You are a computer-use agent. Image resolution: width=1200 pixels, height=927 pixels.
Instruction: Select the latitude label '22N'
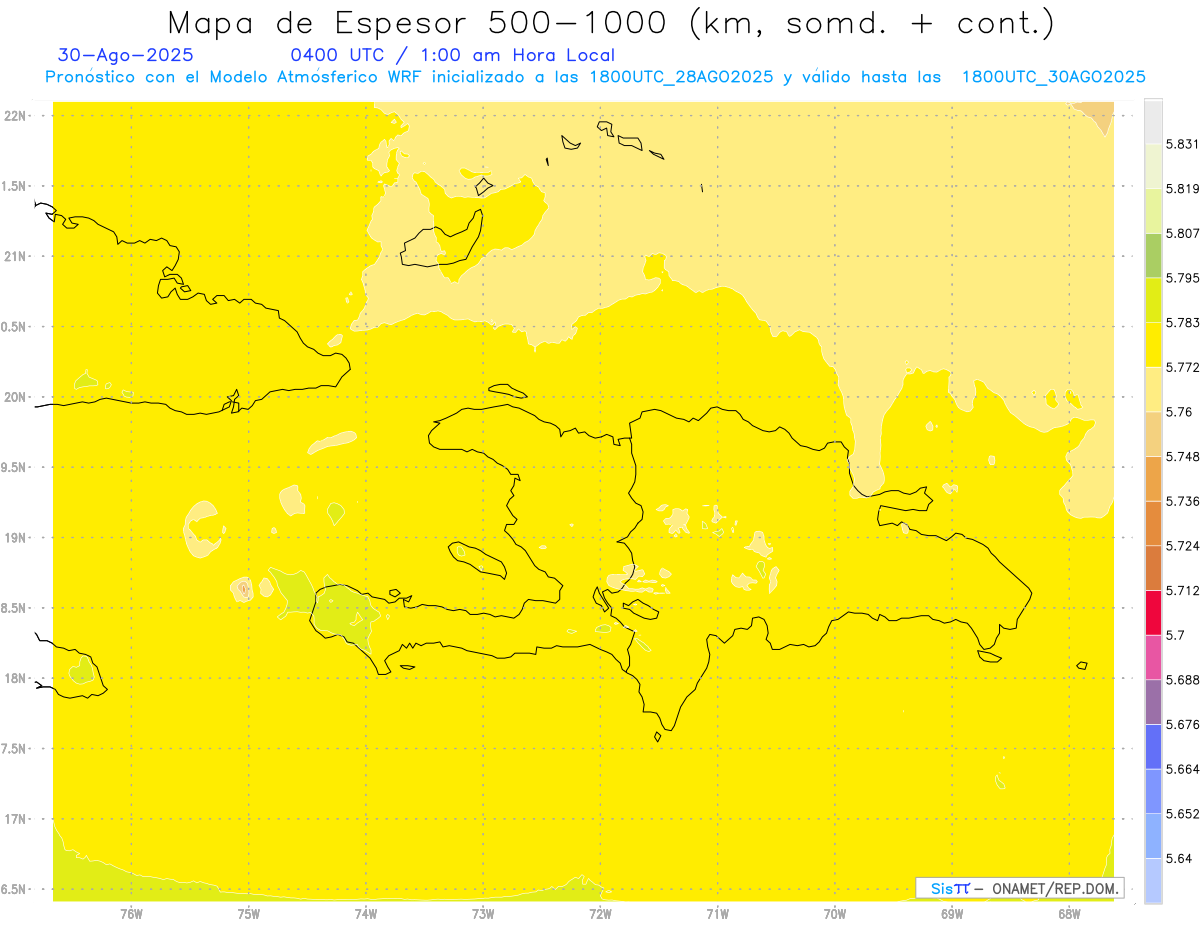17,116
